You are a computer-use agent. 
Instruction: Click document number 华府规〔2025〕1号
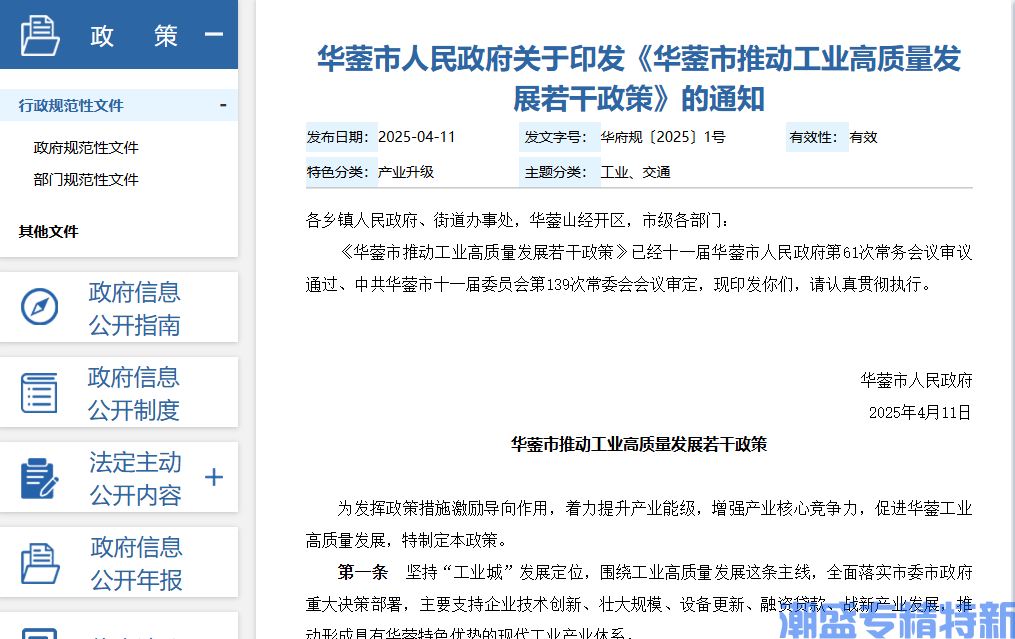pos(663,137)
